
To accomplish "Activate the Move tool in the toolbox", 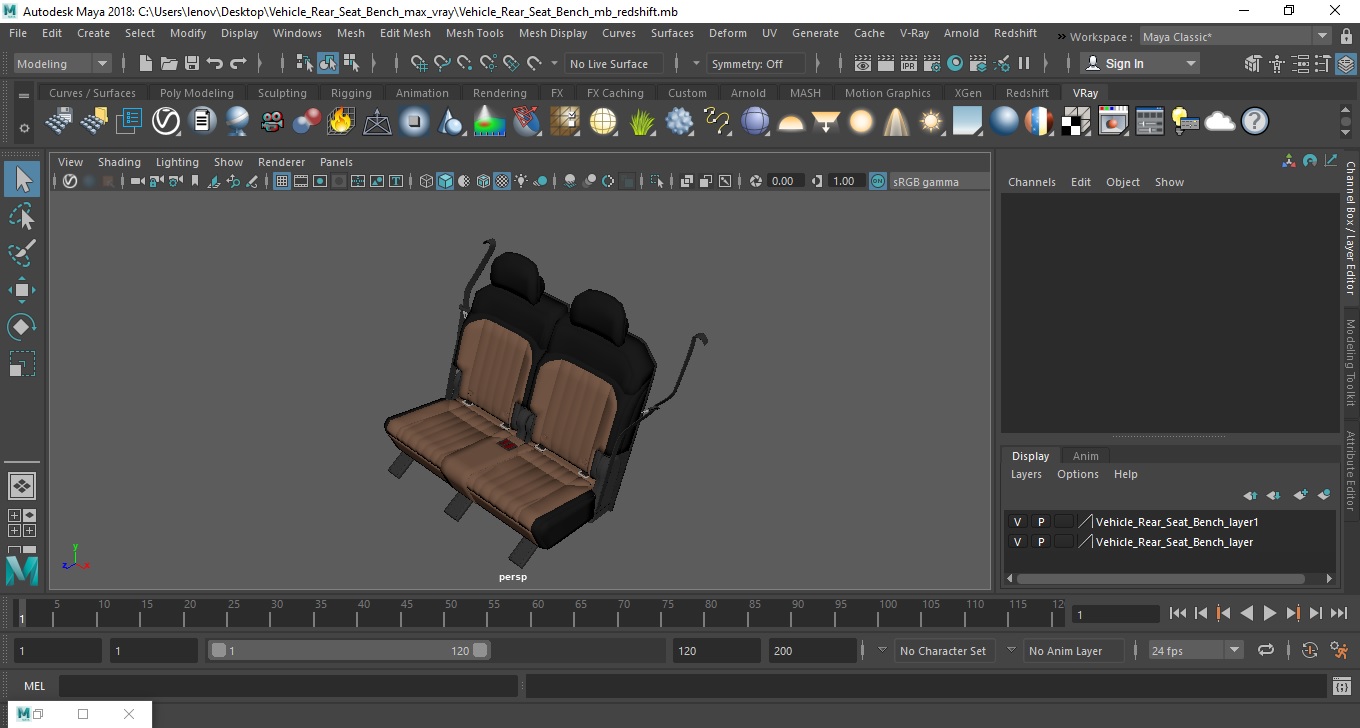I will pyautogui.click(x=22, y=290).
